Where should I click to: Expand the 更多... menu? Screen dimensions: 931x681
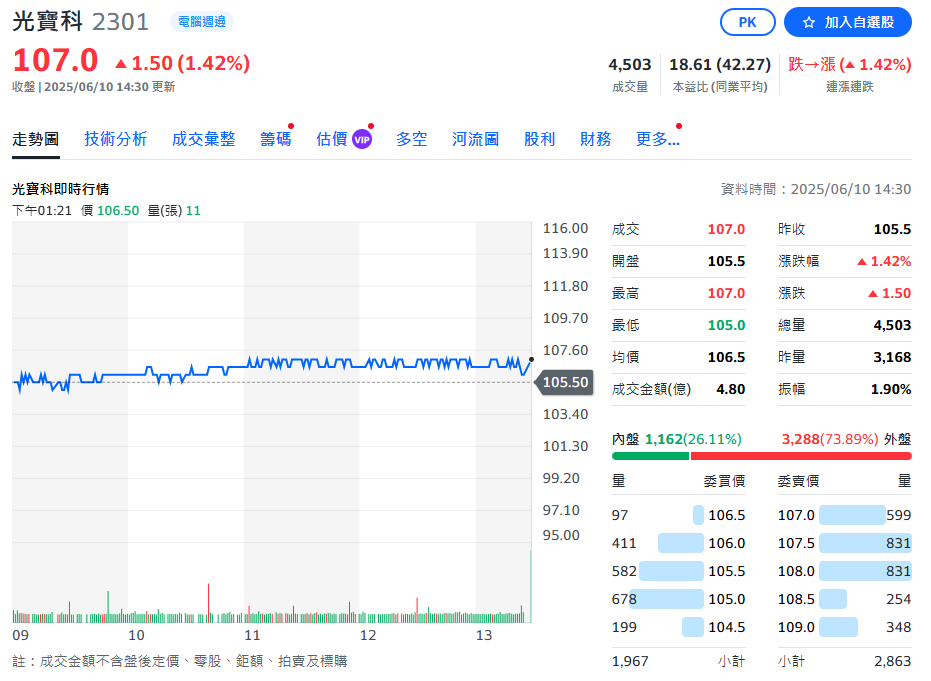pyautogui.click(x=657, y=140)
